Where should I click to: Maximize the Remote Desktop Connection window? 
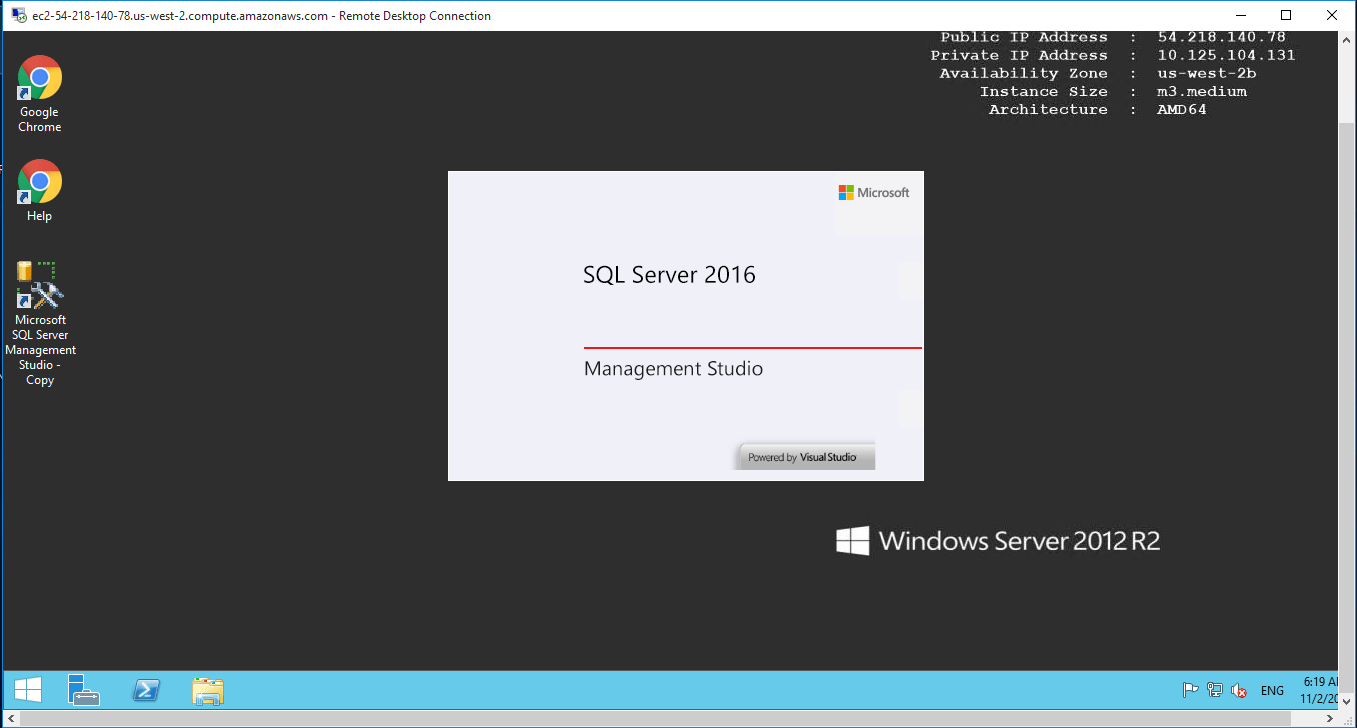coord(1286,15)
